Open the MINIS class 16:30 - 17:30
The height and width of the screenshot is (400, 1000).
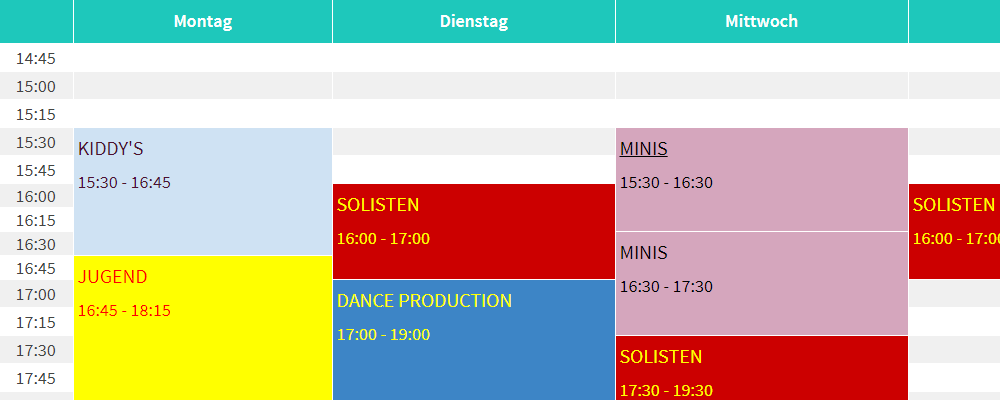coord(761,283)
